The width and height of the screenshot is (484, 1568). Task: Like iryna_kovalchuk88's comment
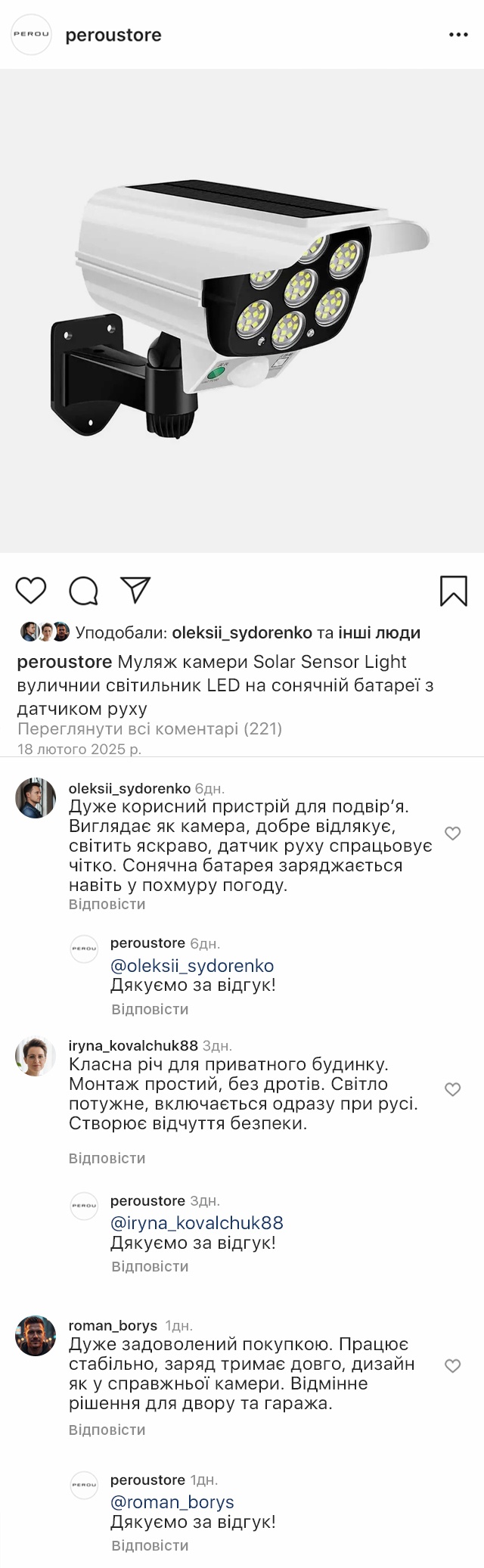(x=452, y=1089)
